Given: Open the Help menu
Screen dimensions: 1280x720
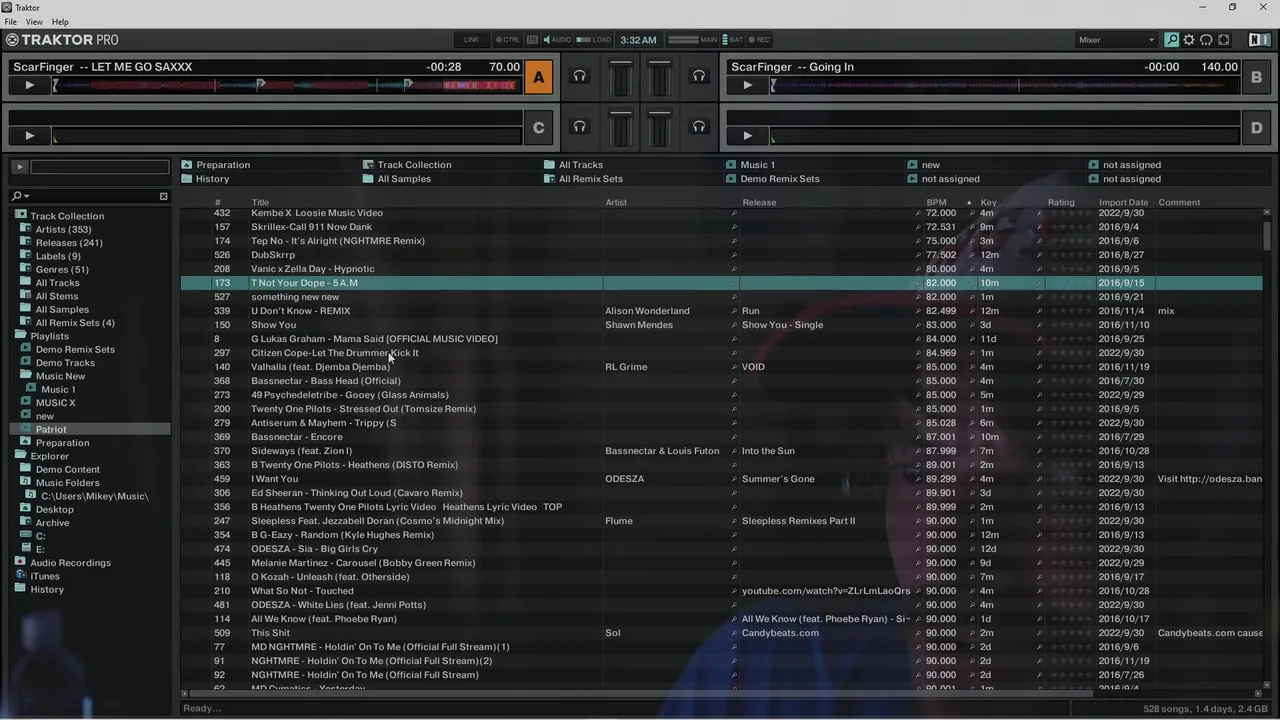Looking at the screenshot, I should 60,22.
